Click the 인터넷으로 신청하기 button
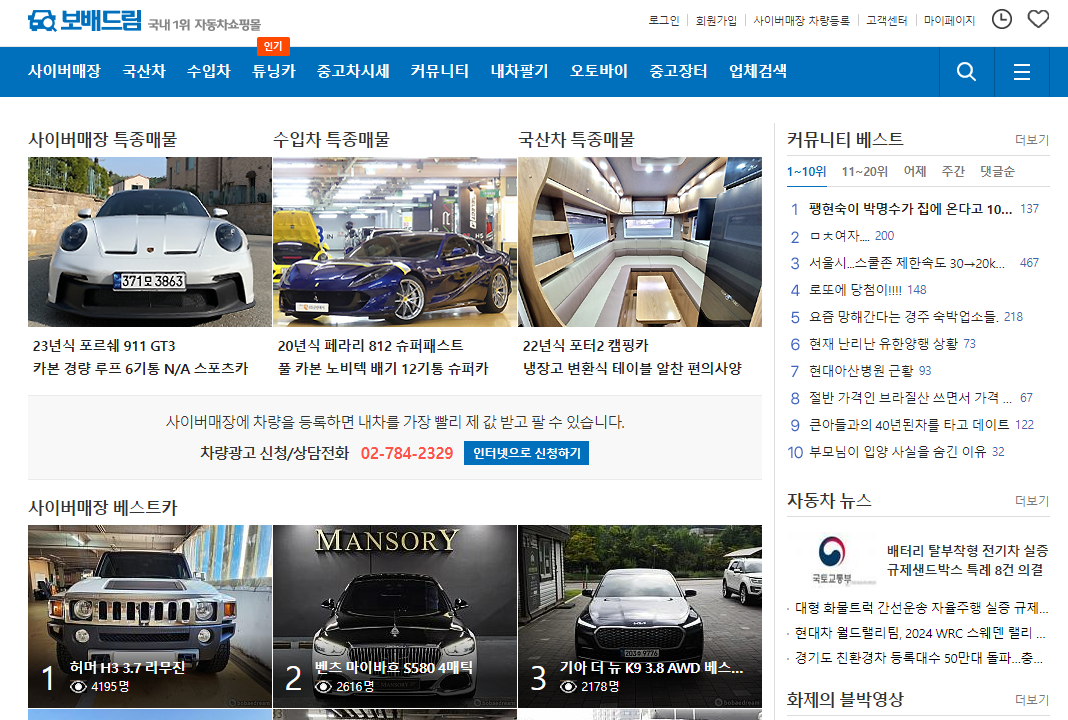1068x720 pixels. pyautogui.click(x=525, y=452)
